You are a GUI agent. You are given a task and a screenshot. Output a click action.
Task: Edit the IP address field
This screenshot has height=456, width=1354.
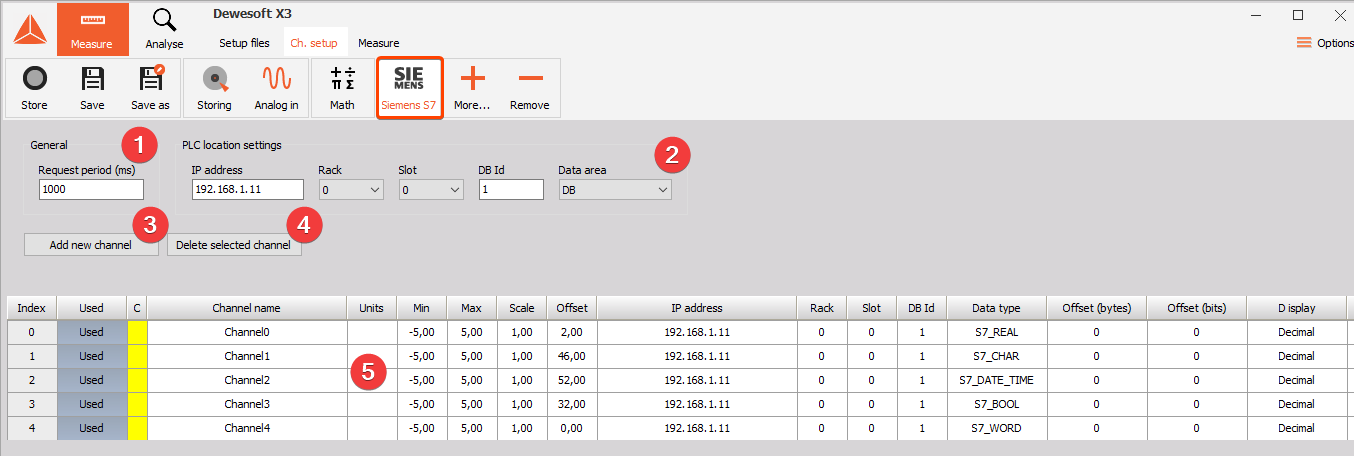point(247,190)
